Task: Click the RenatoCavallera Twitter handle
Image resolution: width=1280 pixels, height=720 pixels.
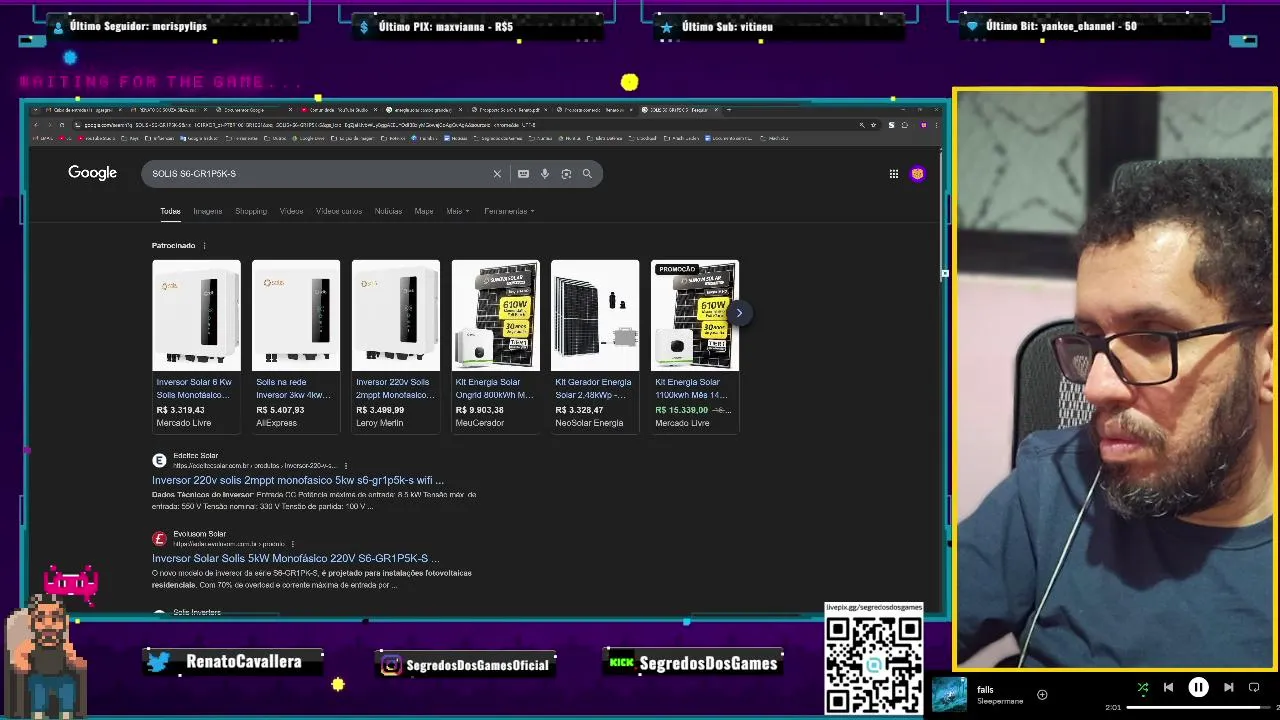Action: point(243,662)
